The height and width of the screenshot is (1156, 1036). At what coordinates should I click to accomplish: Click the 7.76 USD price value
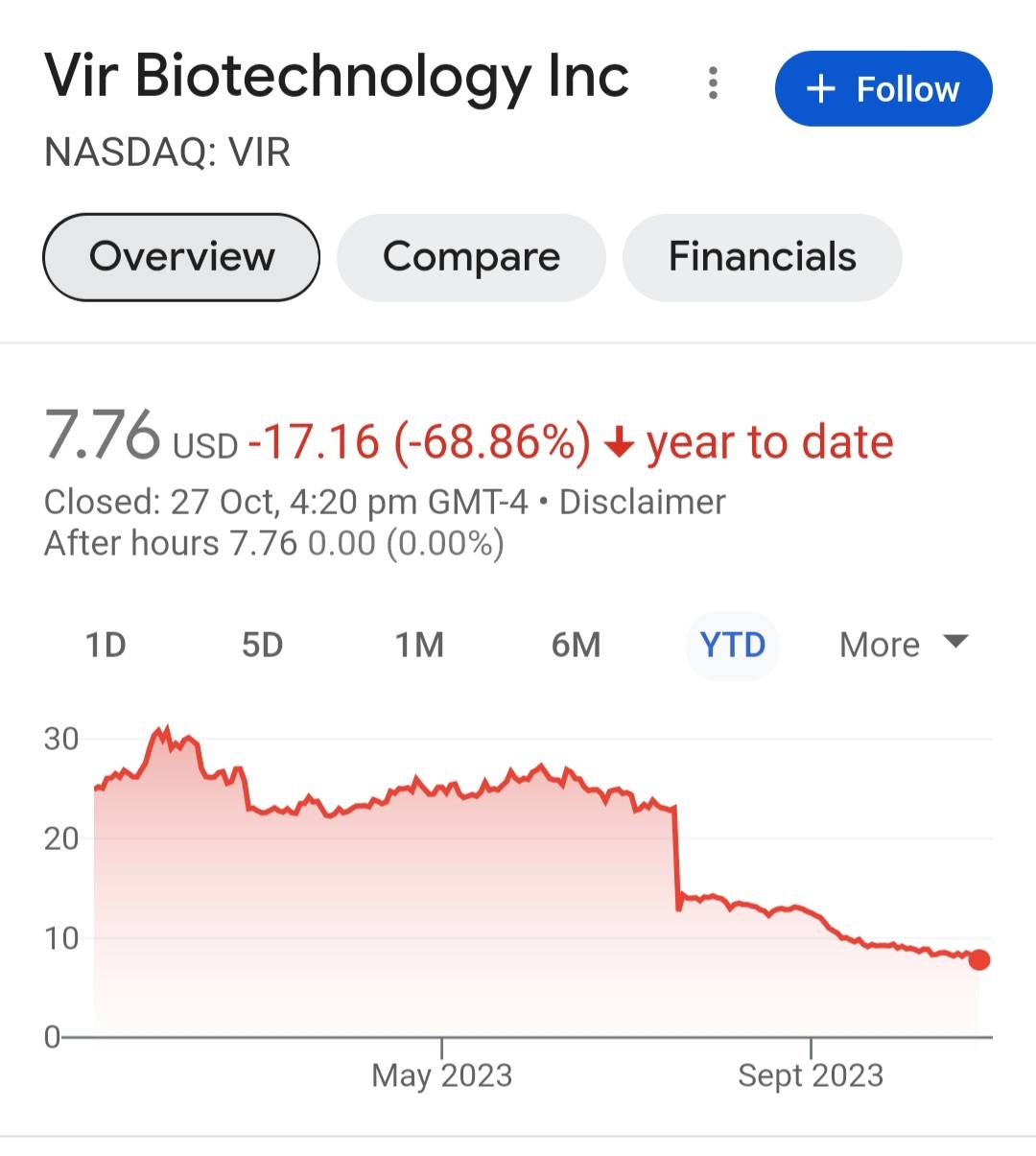141,436
